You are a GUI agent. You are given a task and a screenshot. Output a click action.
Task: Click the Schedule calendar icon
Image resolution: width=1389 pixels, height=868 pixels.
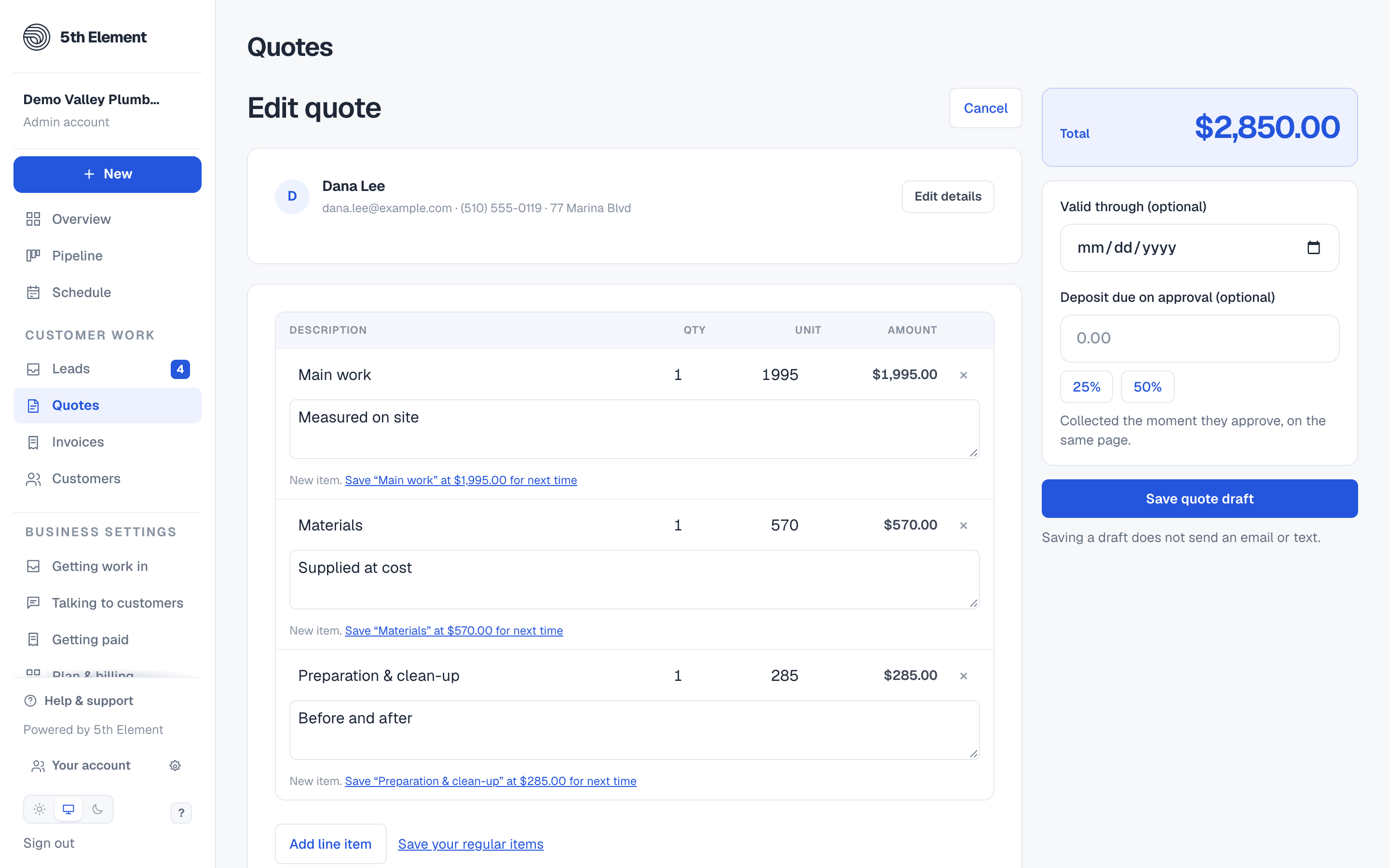33,293
